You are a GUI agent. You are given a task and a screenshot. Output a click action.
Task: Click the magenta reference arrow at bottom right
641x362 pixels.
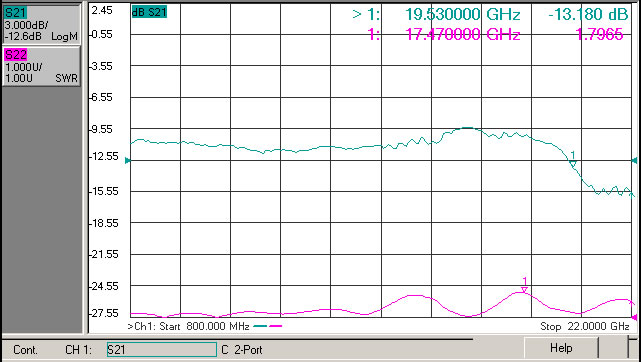pyautogui.click(x=634, y=317)
